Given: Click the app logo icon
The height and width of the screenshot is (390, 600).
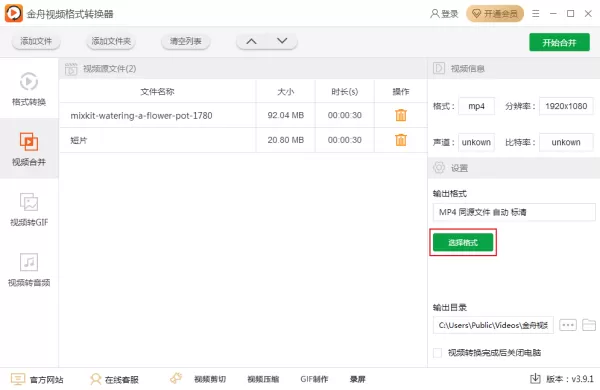Looking at the screenshot, I should [x=14, y=13].
